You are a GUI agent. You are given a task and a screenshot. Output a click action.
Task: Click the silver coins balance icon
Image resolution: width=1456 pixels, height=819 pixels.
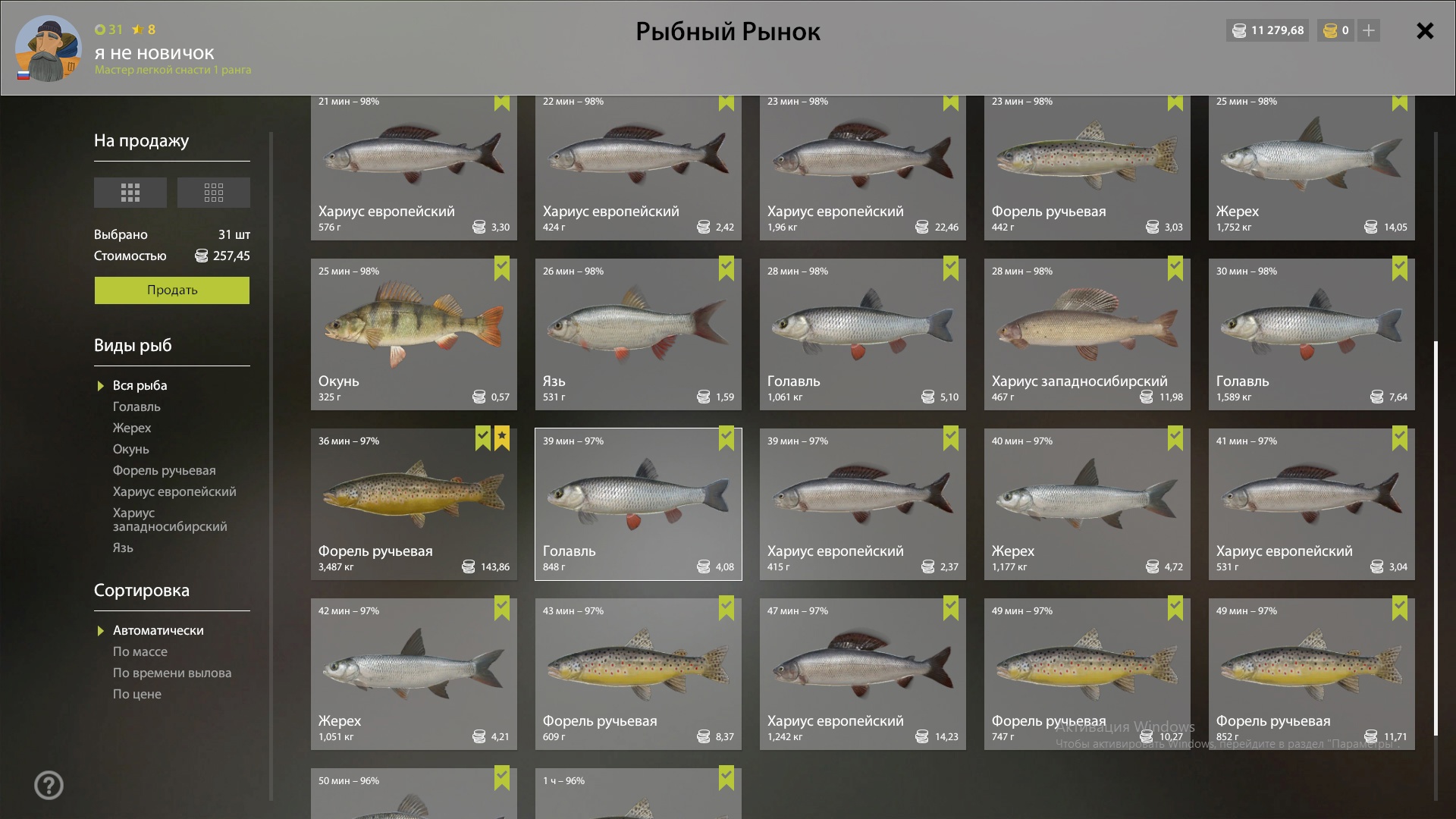tap(1239, 30)
